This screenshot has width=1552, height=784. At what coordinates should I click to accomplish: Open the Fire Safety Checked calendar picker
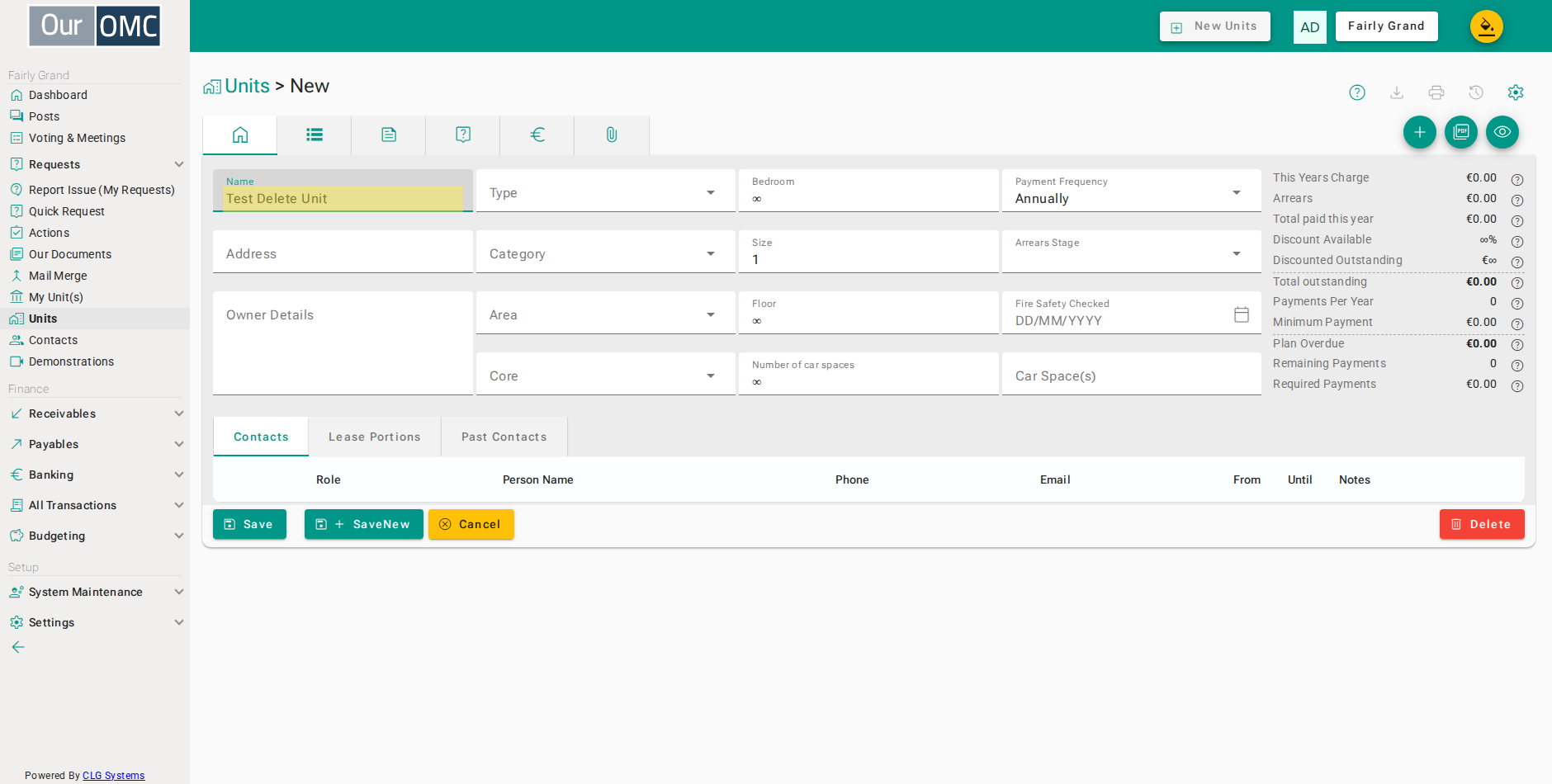click(x=1242, y=314)
